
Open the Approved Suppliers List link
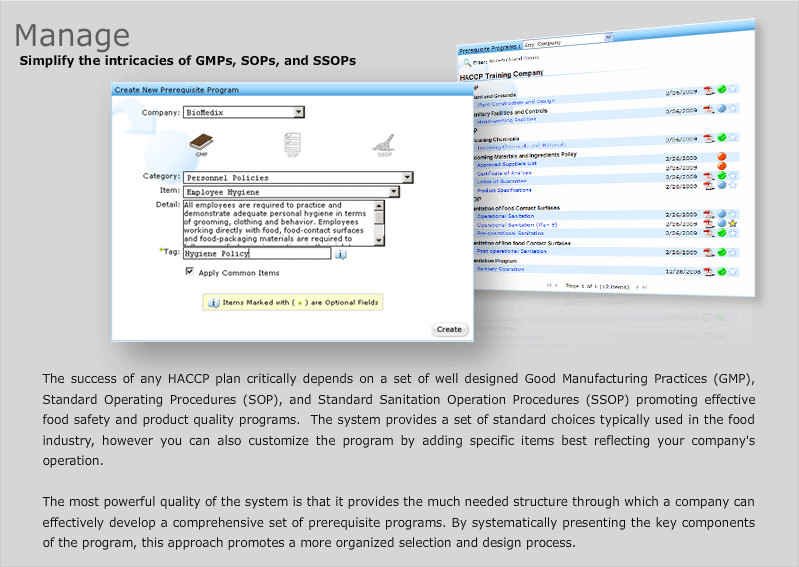(x=507, y=164)
